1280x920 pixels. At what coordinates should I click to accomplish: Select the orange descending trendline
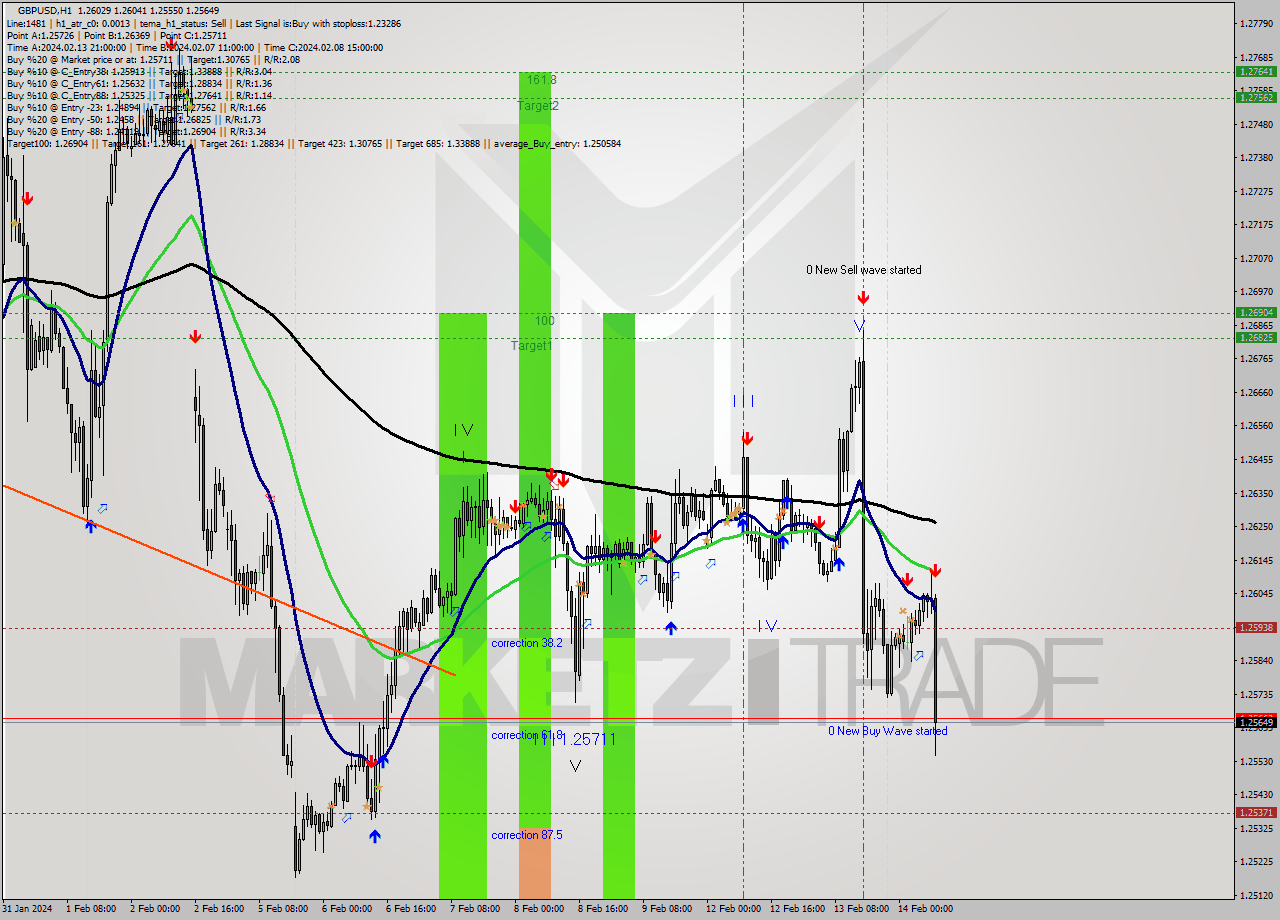228,580
